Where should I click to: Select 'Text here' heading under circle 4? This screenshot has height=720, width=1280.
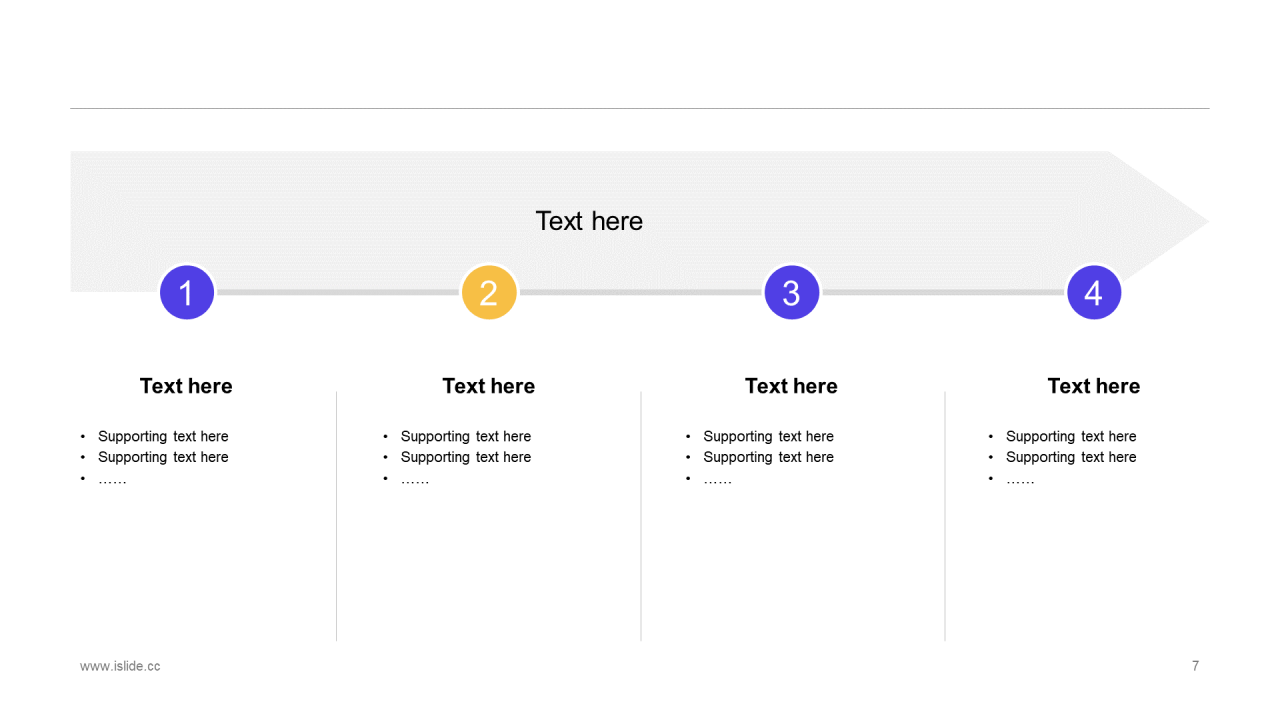pyautogui.click(x=1094, y=386)
